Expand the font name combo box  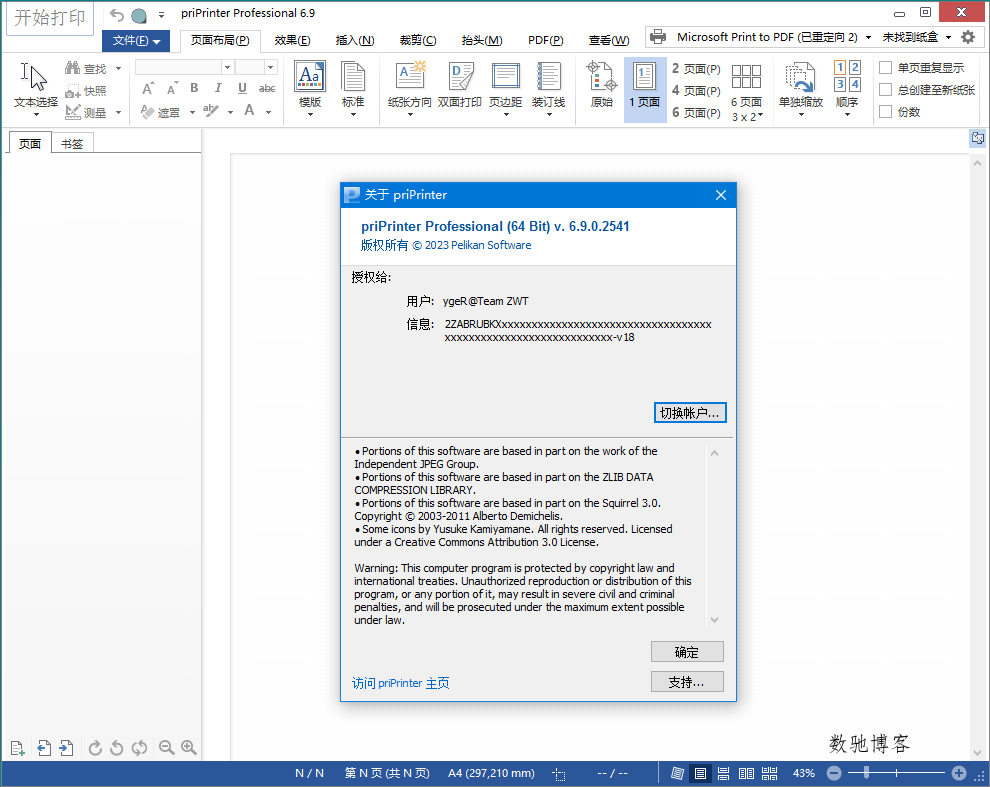click(227, 67)
